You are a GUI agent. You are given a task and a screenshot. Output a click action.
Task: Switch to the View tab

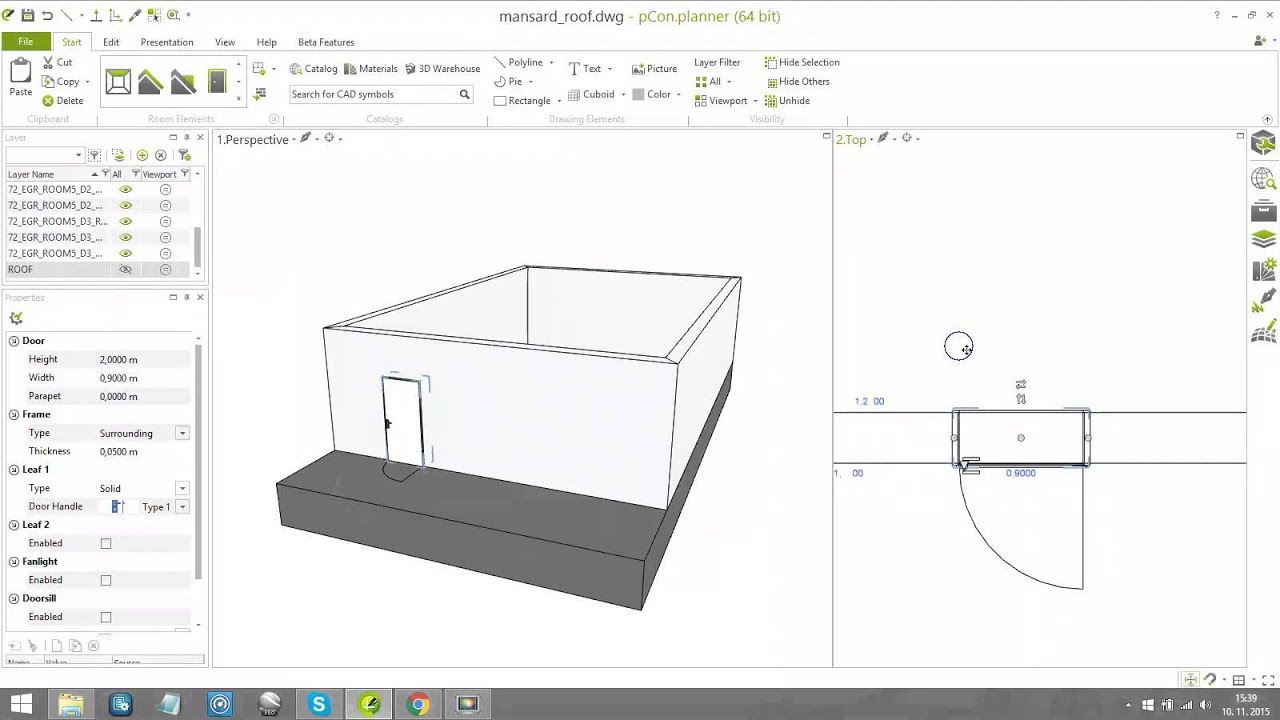tap(225, 42)
